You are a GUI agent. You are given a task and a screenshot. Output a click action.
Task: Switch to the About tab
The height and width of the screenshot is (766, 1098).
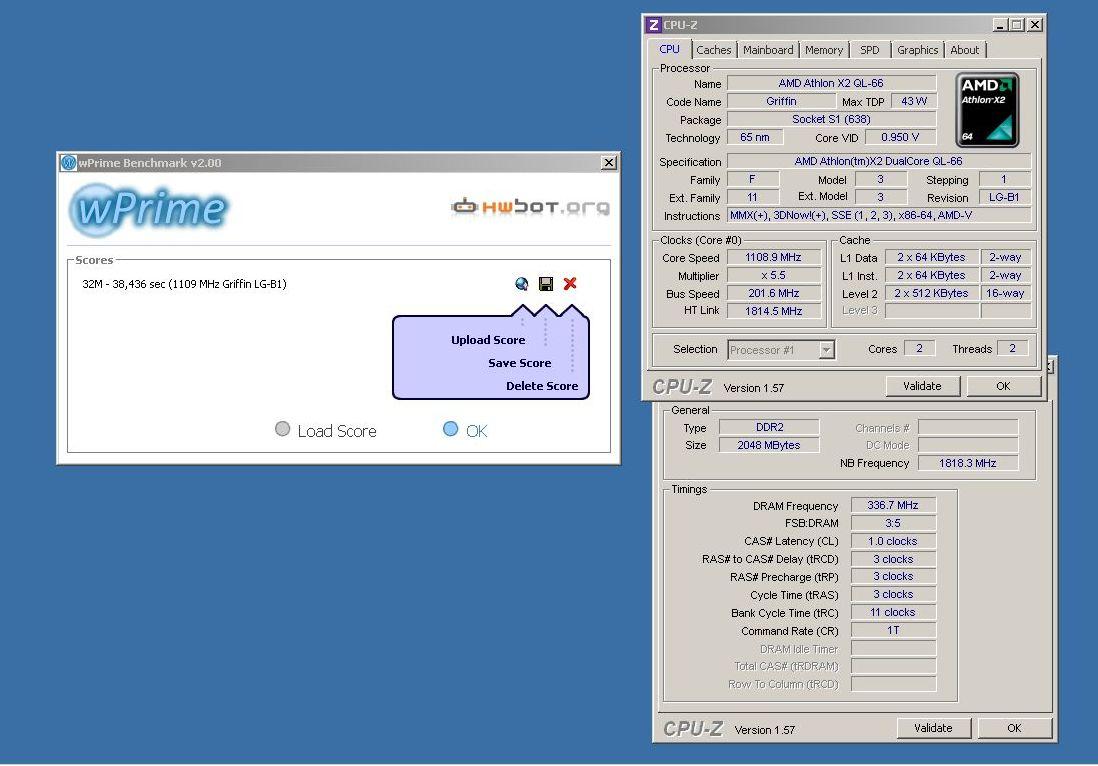coord(965,50)
